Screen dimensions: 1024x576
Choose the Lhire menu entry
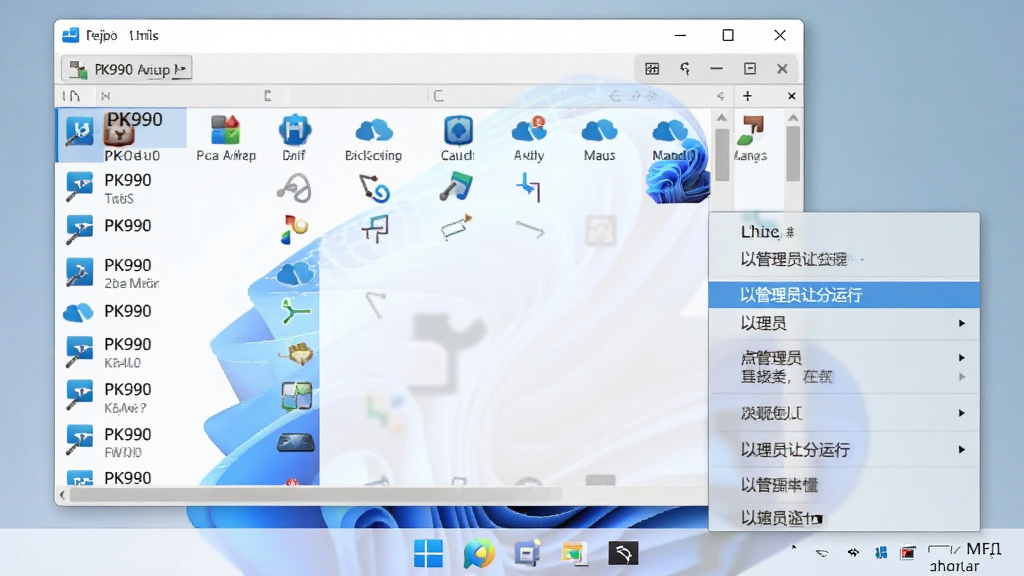click(x=844, y=232)
